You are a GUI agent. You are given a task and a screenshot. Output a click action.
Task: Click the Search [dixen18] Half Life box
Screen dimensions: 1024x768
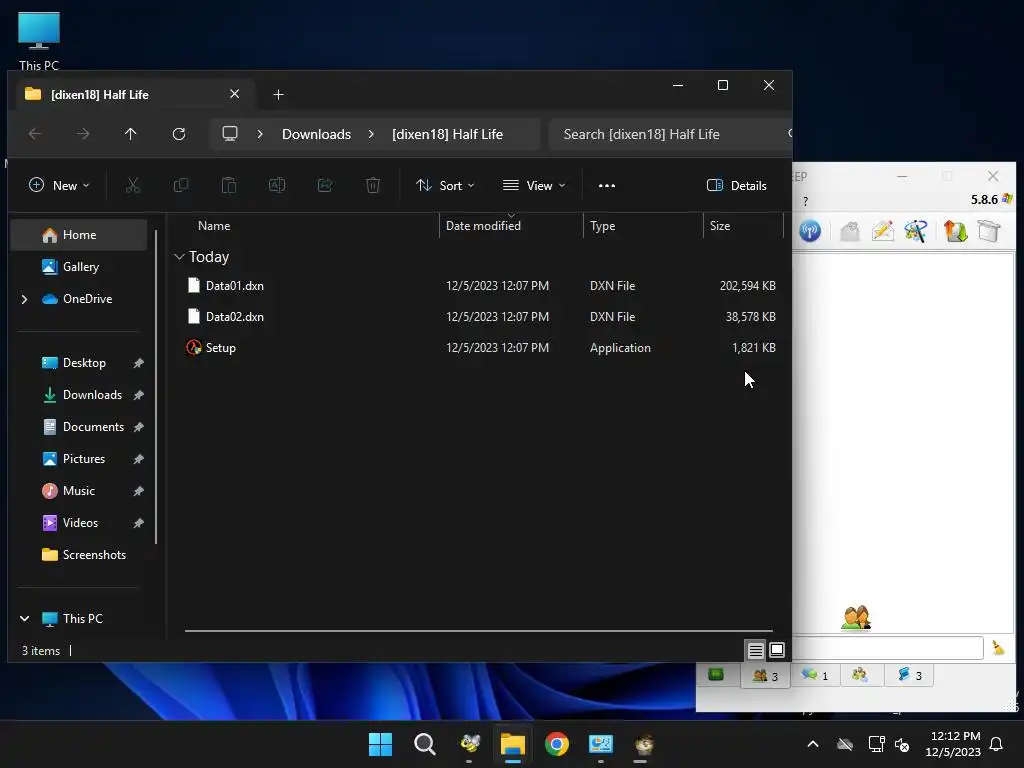(x=669, y=134)
